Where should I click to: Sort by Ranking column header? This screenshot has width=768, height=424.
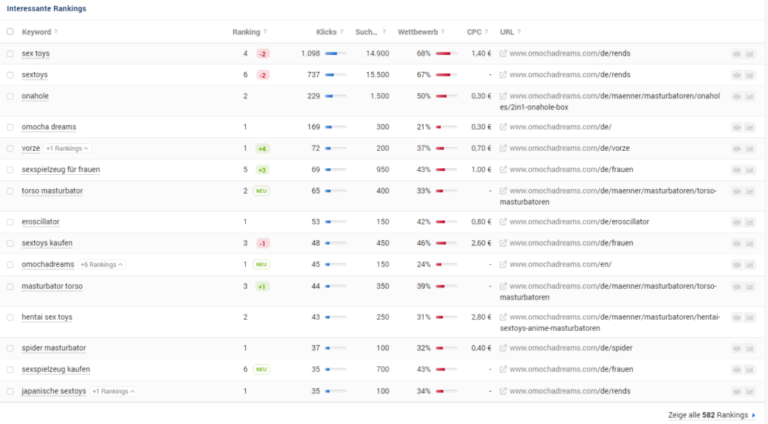click(x=246, y=32)
